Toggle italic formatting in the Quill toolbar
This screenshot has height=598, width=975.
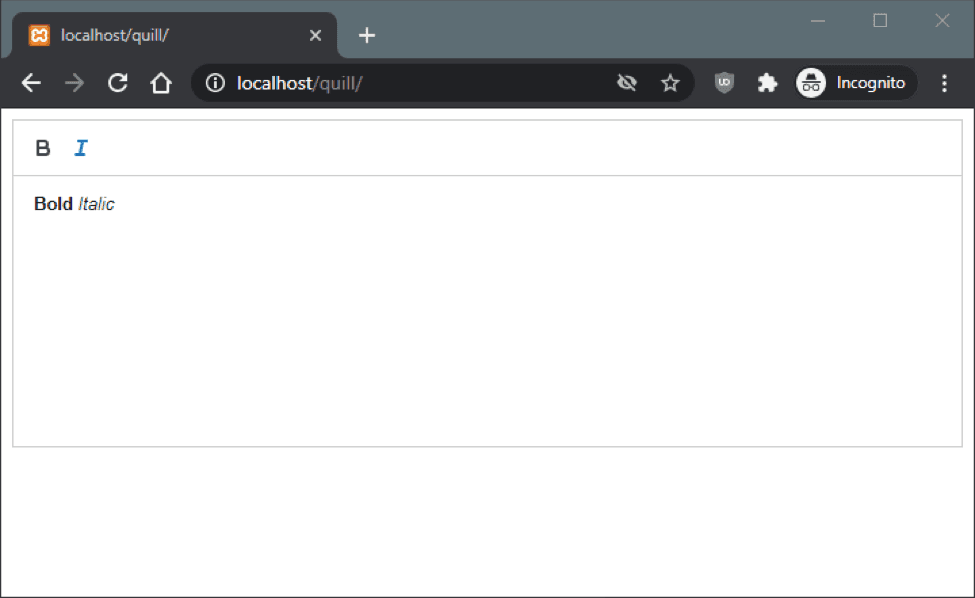click(80, 147)
